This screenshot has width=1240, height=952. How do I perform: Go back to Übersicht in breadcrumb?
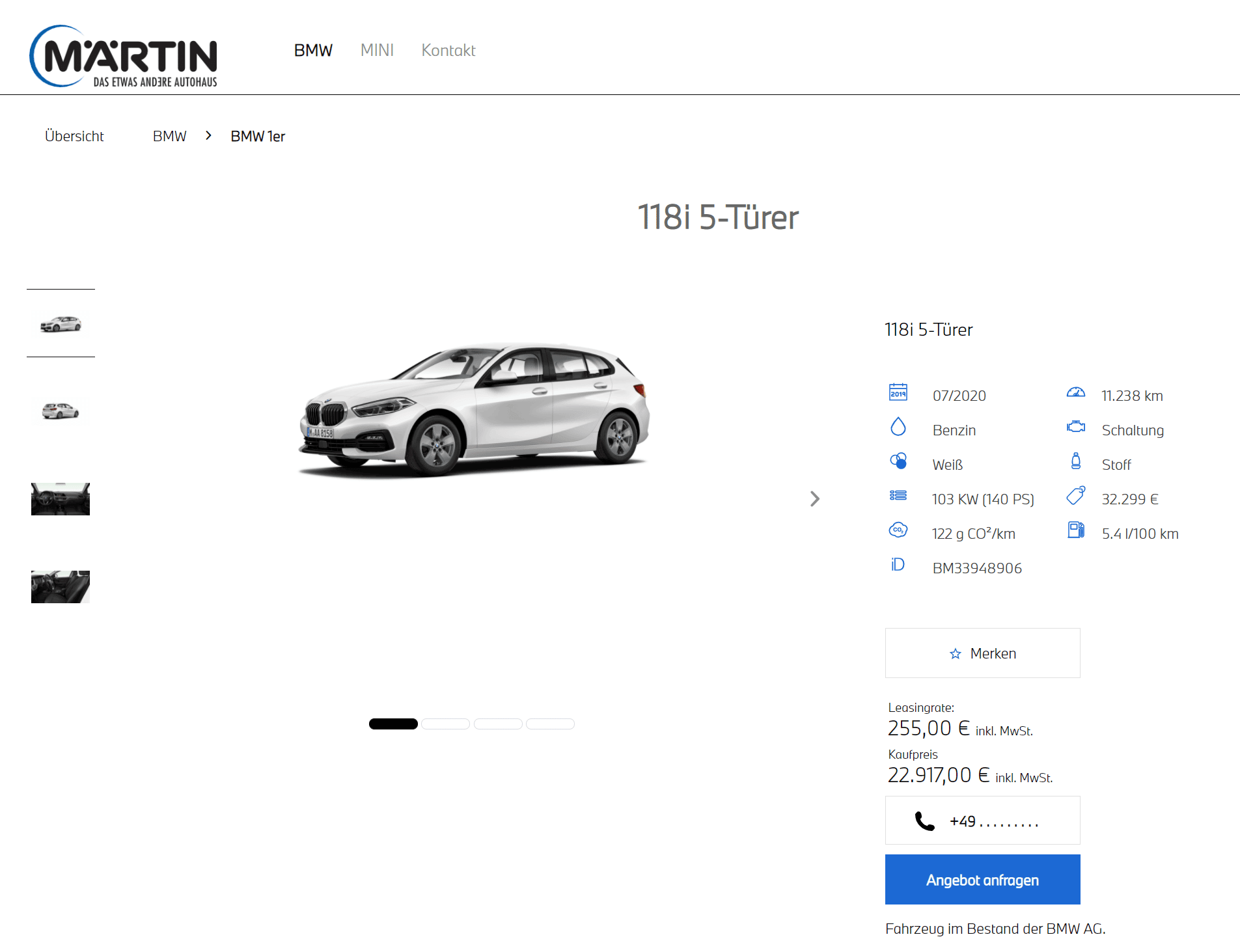74,136
